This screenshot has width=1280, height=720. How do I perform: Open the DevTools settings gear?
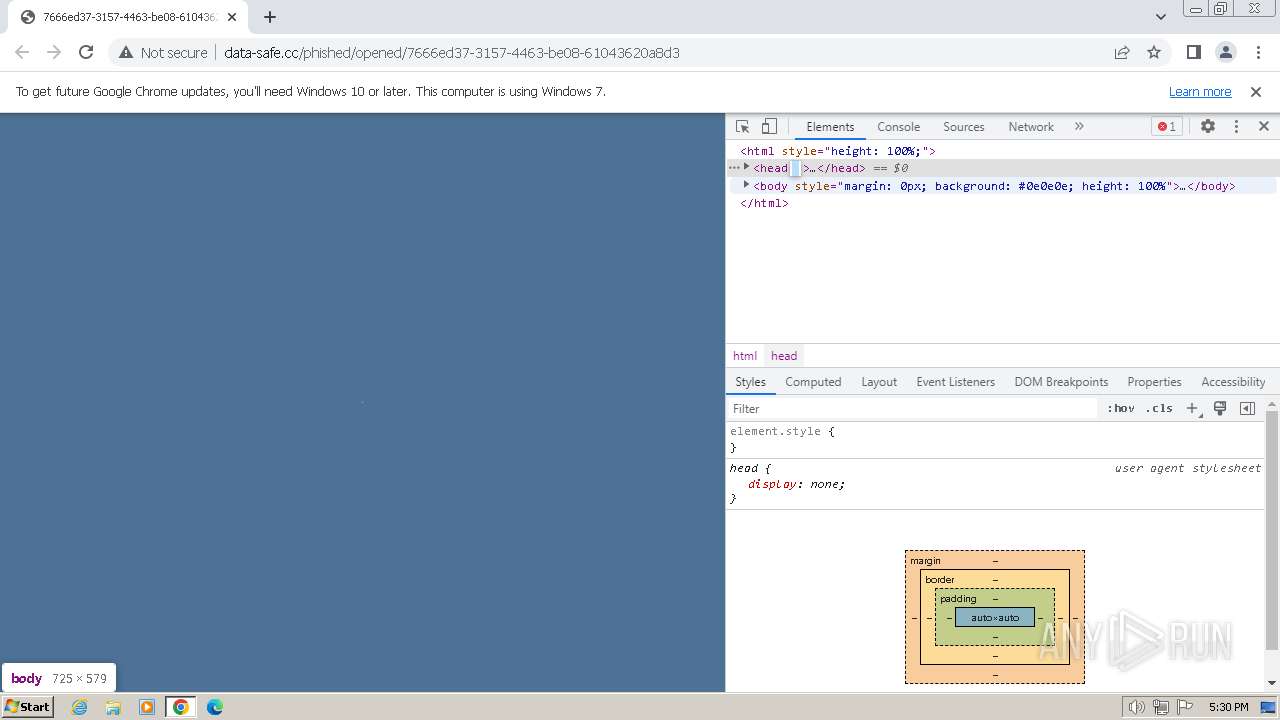1208,127
